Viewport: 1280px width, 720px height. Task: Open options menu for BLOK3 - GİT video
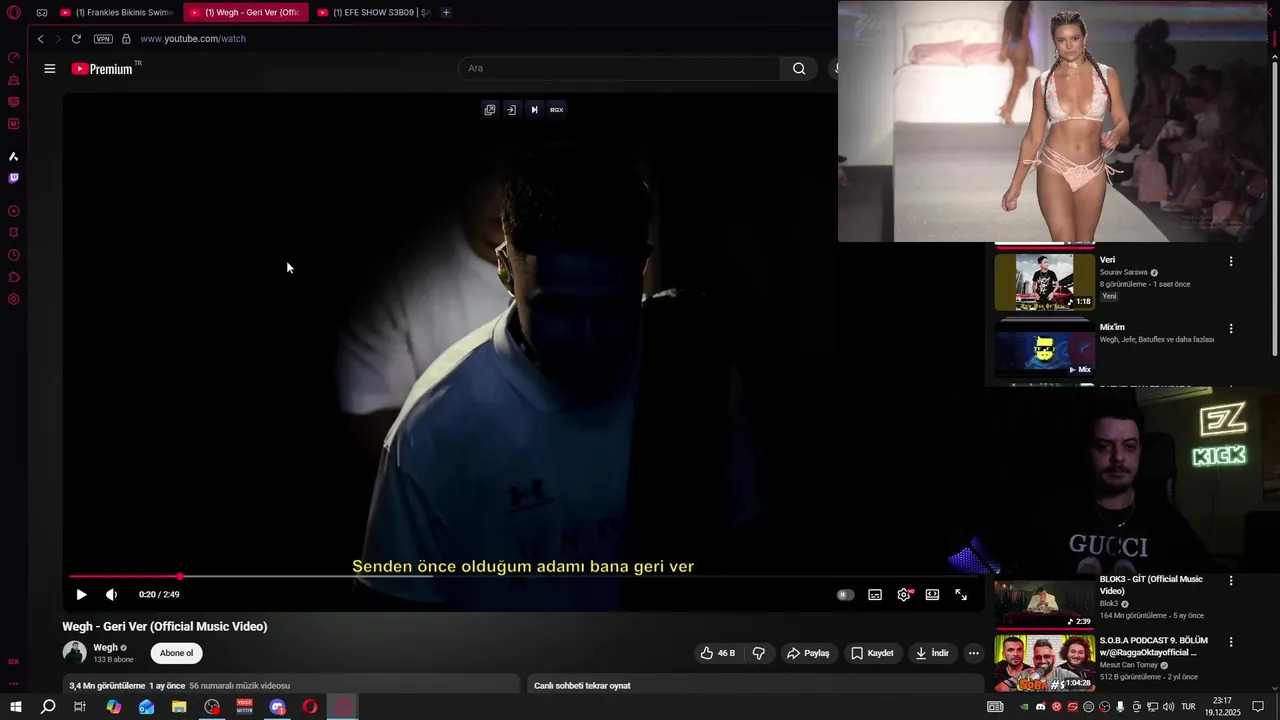pos(1231,580)
